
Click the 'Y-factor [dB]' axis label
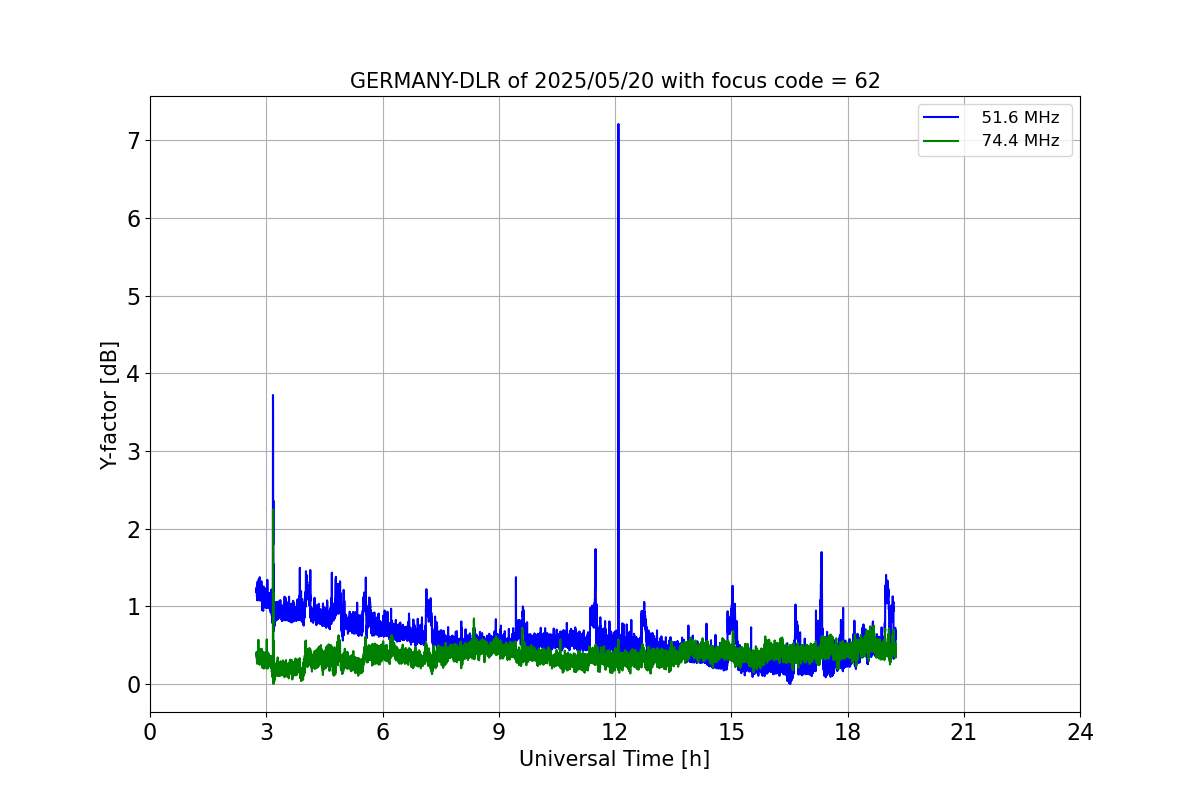click(x=109, y=405)
